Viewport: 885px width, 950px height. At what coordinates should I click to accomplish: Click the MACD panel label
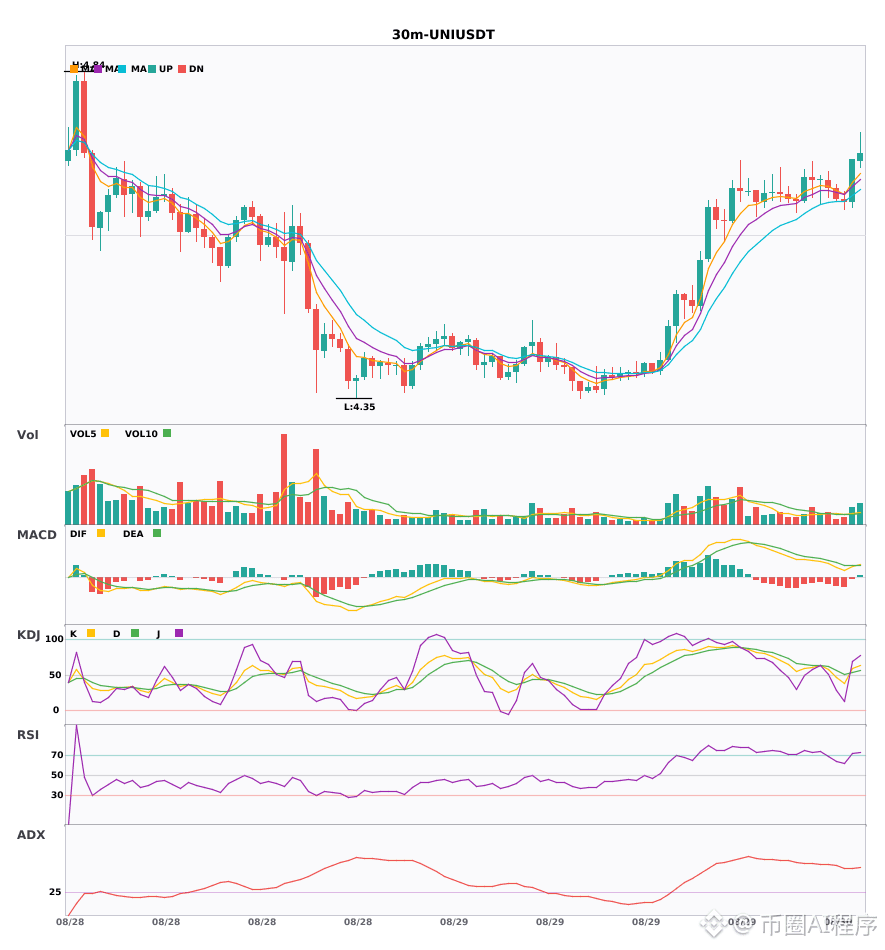(x=36, y=535)
